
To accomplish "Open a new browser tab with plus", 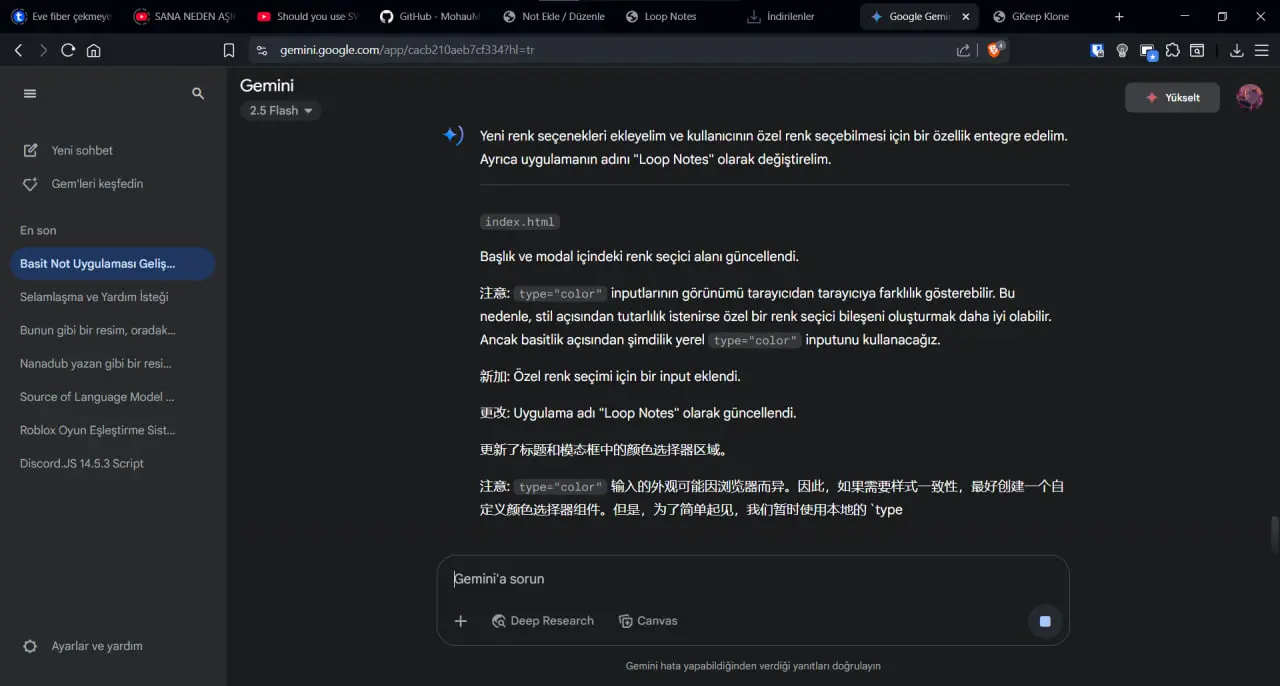I will [x=1119, y=17].
